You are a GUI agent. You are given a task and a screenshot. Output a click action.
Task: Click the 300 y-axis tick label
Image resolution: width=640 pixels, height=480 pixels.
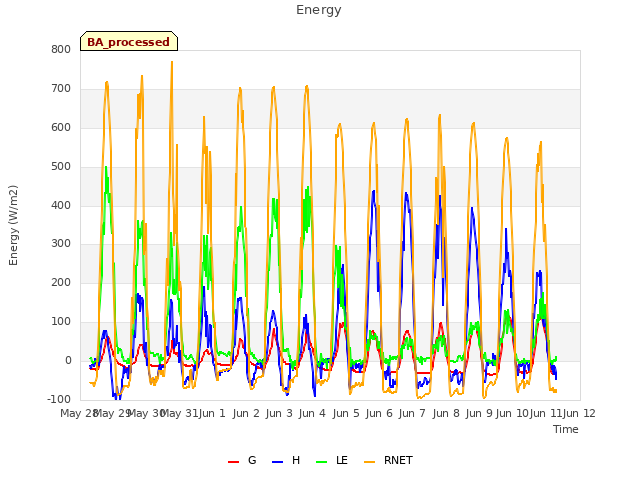click(x=61, y=244)
